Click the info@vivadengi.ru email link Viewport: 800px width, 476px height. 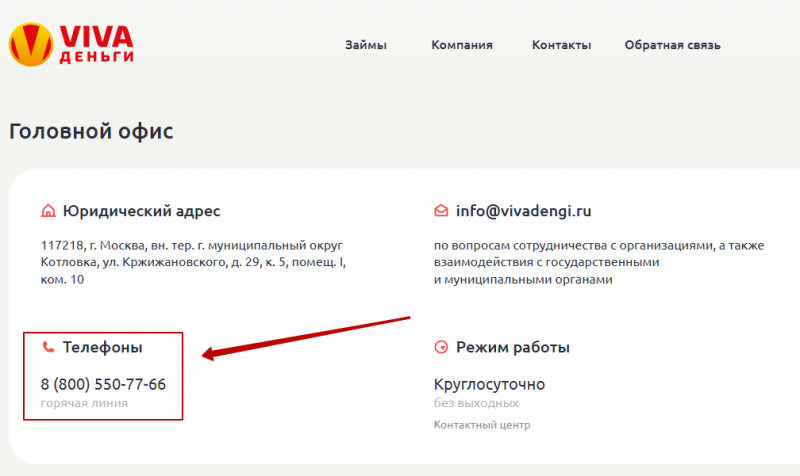tap(524, 211)
